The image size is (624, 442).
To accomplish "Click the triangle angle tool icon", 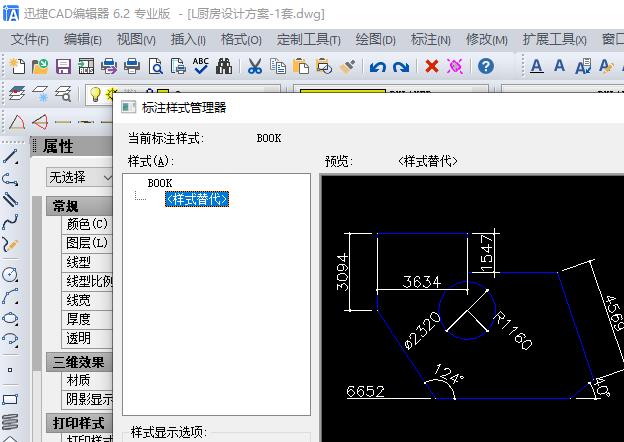I will (x=17, y=122).
